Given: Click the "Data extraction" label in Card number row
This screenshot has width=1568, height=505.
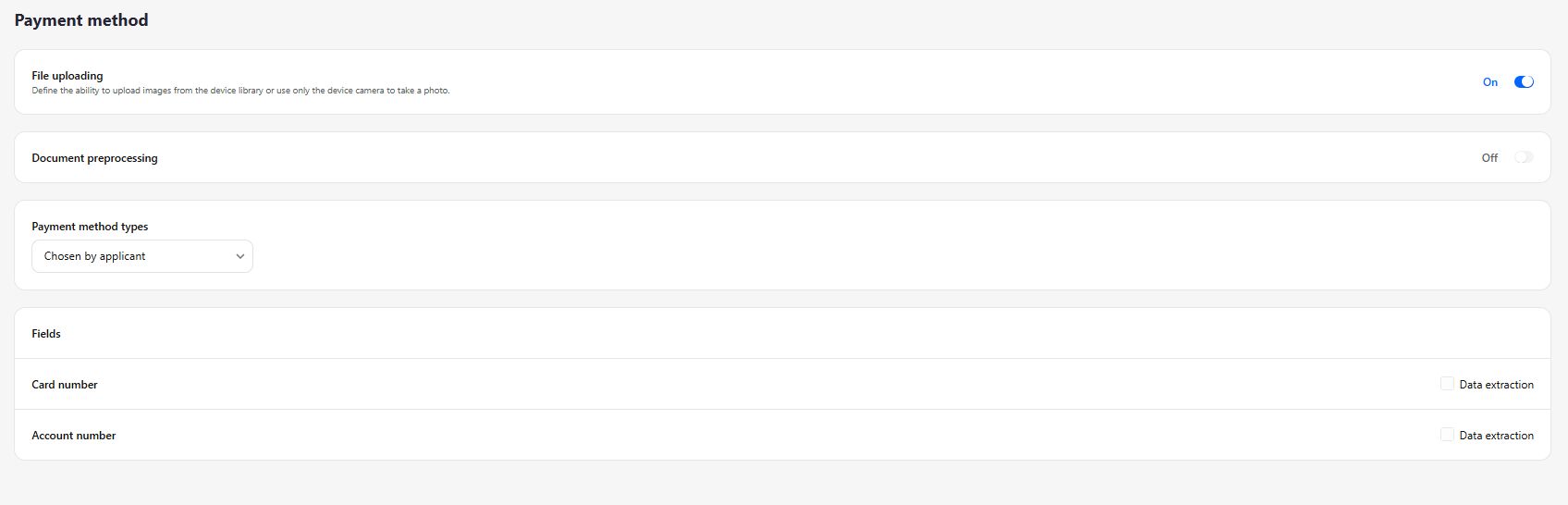Looking at the screenshot, I should pos(1496,385).
